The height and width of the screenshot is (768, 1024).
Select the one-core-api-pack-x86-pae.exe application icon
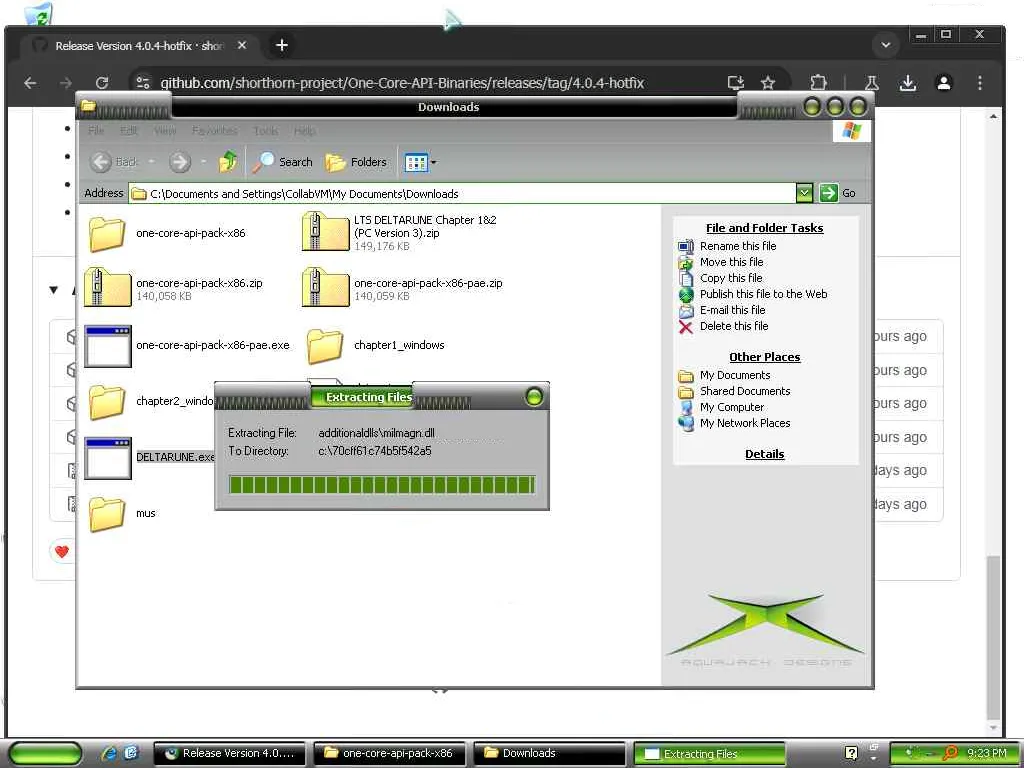(x=108, y=346)
